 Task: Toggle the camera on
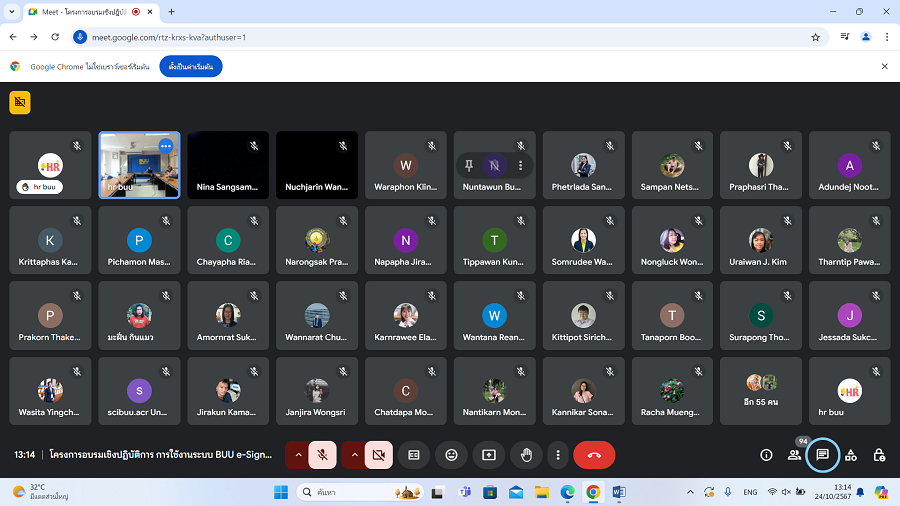[x=378, y=455]
